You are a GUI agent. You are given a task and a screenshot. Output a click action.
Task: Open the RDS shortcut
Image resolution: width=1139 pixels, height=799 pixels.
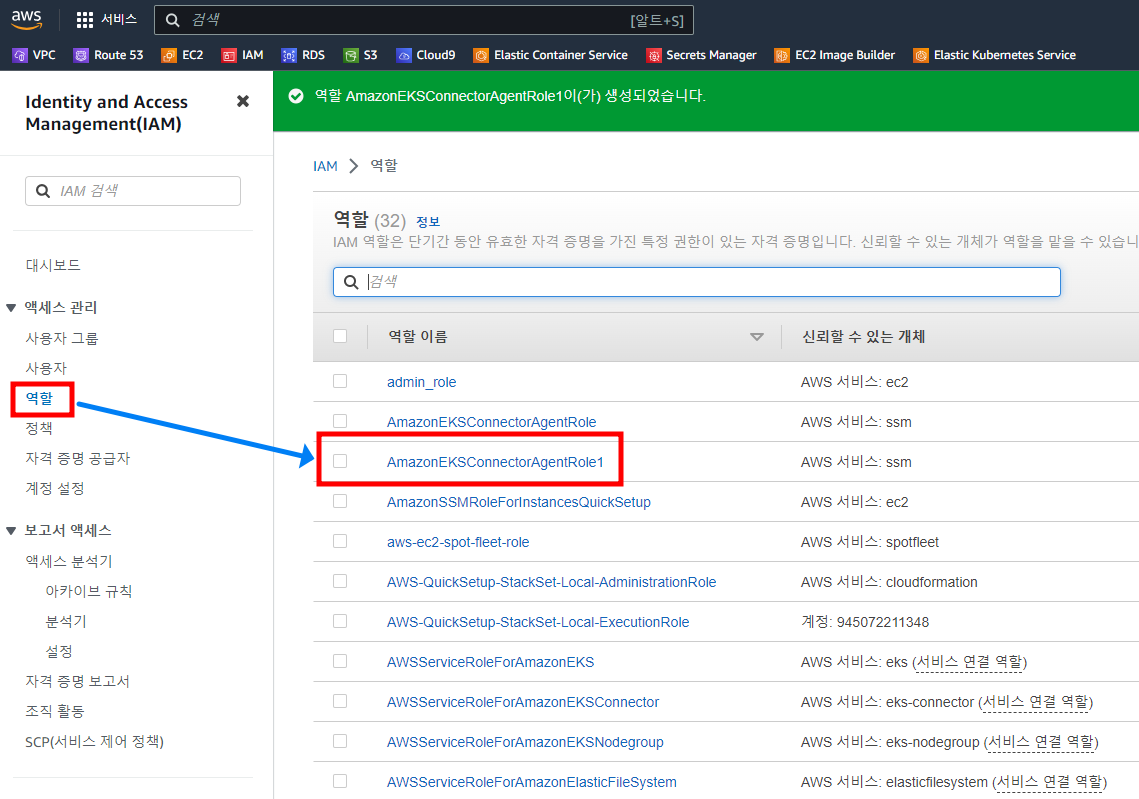(x=303, y=55)
